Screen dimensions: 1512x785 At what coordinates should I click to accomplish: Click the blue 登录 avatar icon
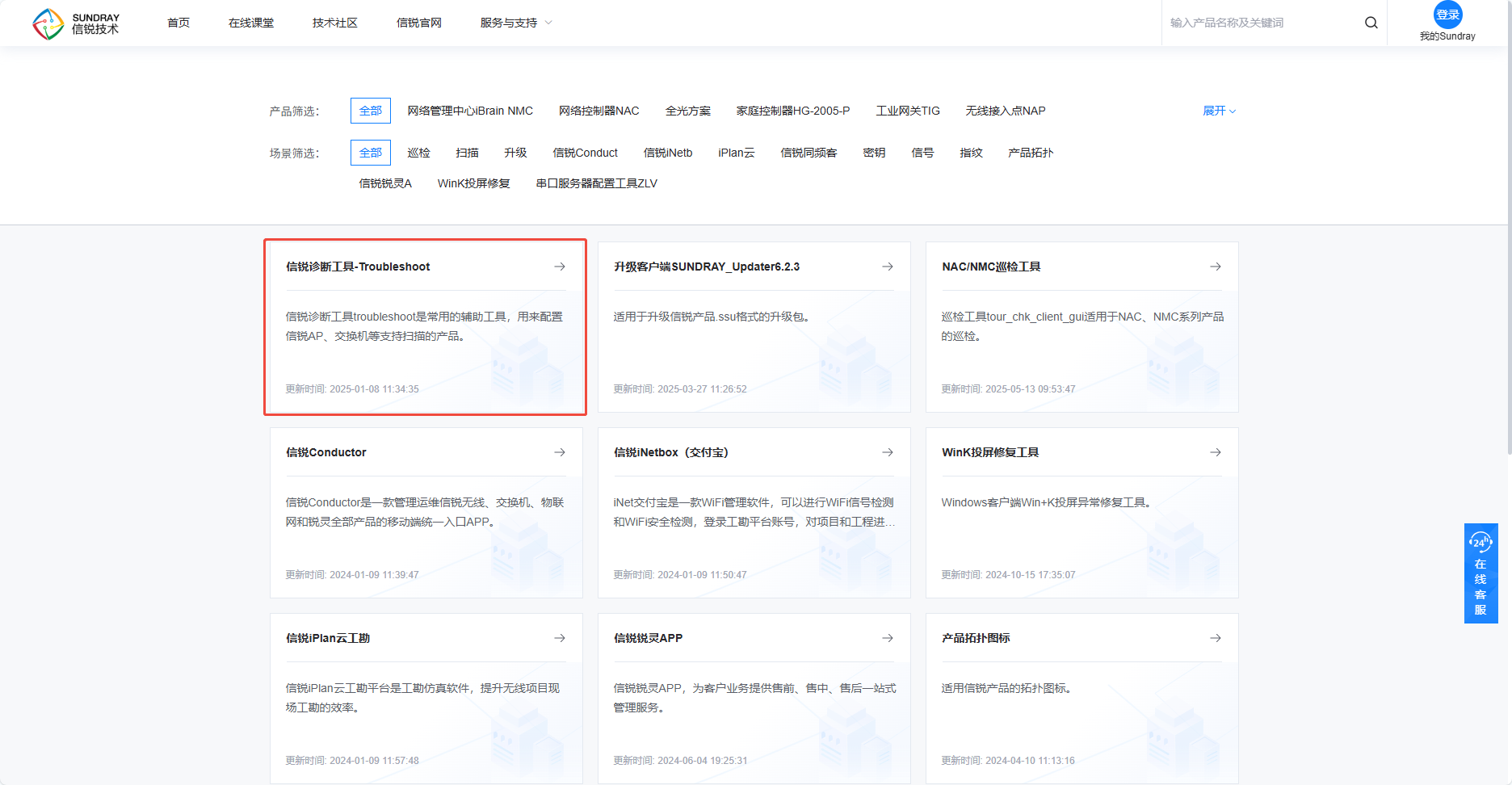coord(1447,15)
